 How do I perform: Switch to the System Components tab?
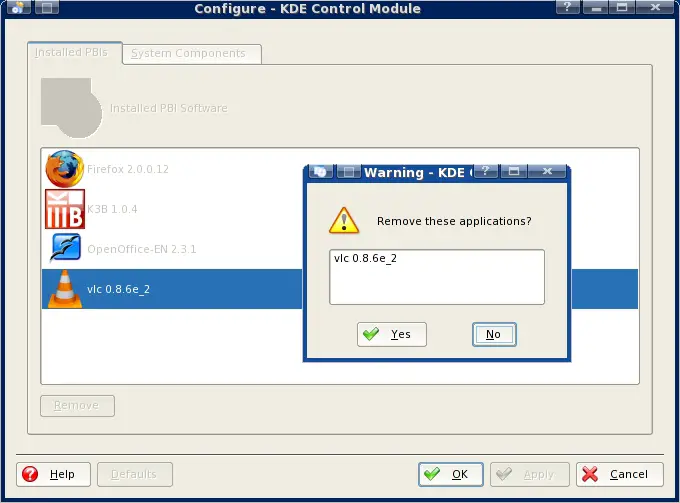pyautogui.click(x=192, y=54)
